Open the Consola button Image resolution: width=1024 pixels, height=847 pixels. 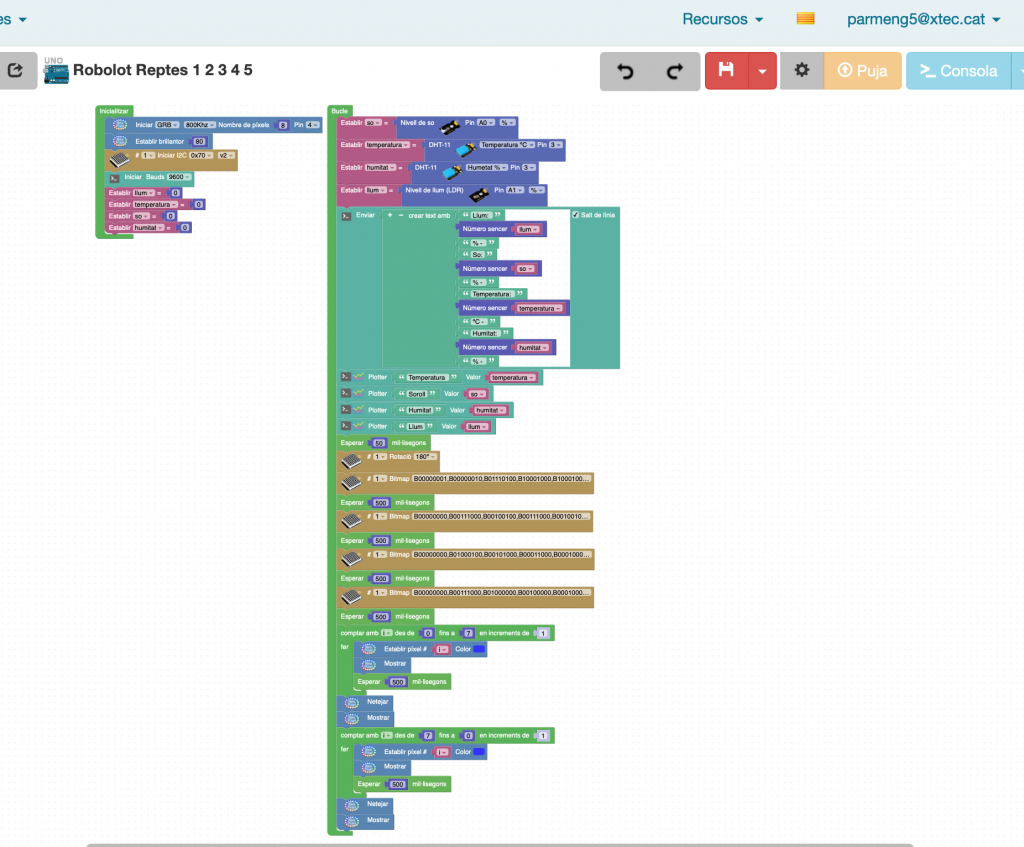[958, 71]
